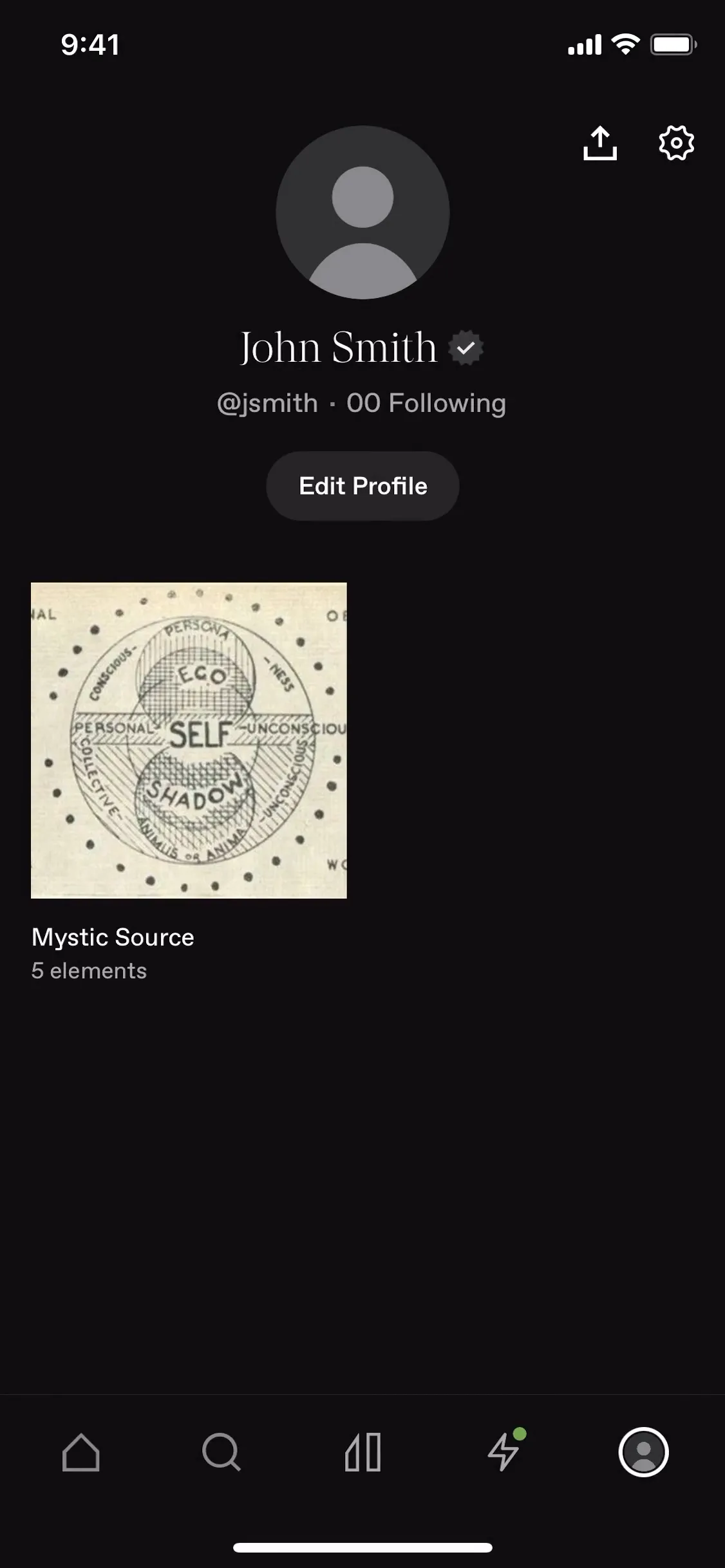The height and width of the screenshot is (1568, 725).
Task: Open settings via the gear icon
Action: coord(676,142)
